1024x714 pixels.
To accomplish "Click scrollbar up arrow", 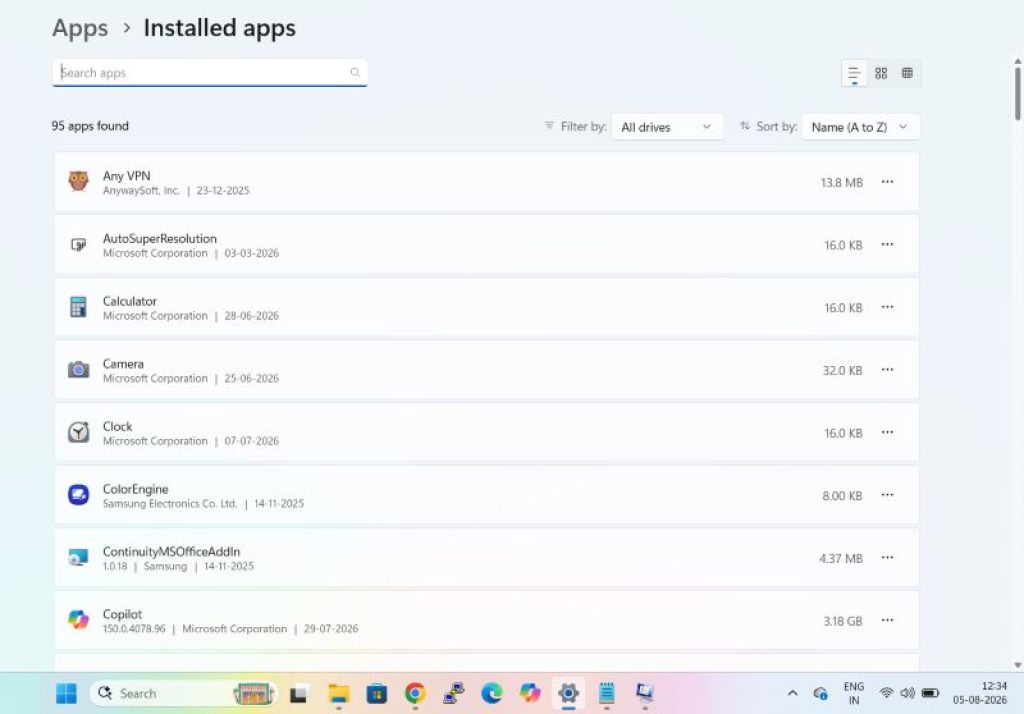I will (1017, 61).
